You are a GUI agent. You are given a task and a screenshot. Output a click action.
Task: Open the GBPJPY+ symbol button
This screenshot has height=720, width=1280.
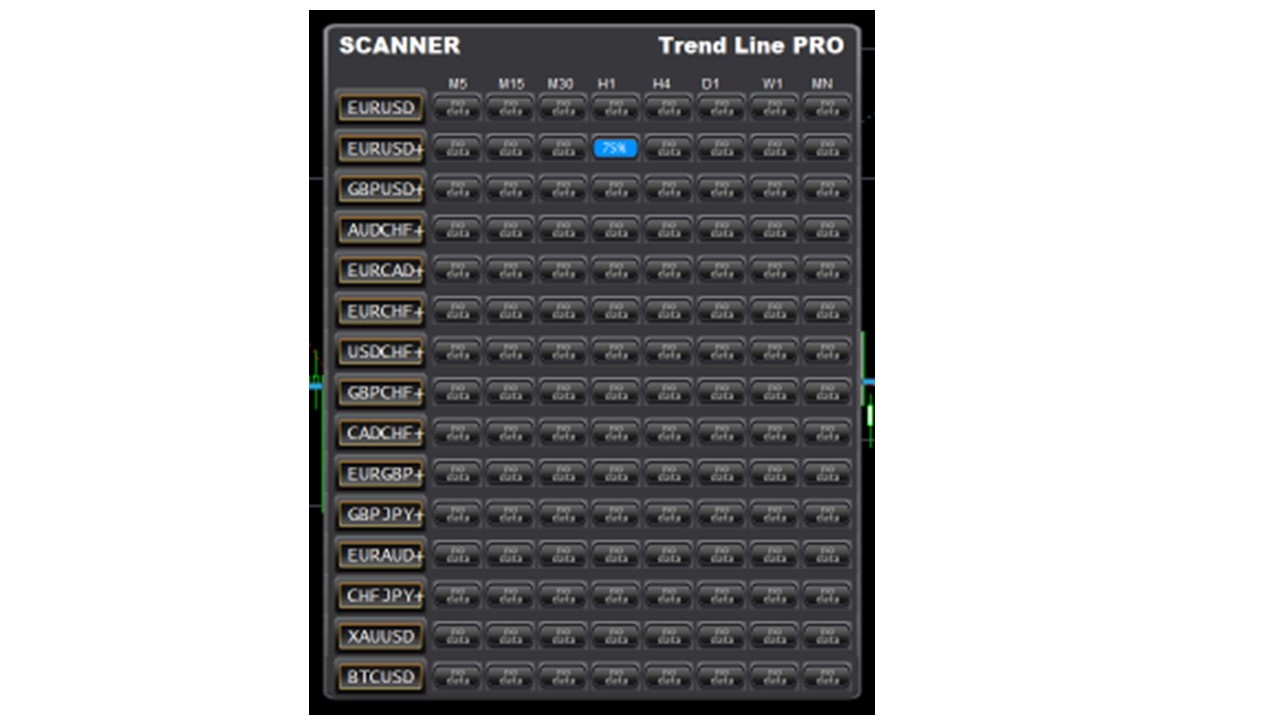point(380,514)
